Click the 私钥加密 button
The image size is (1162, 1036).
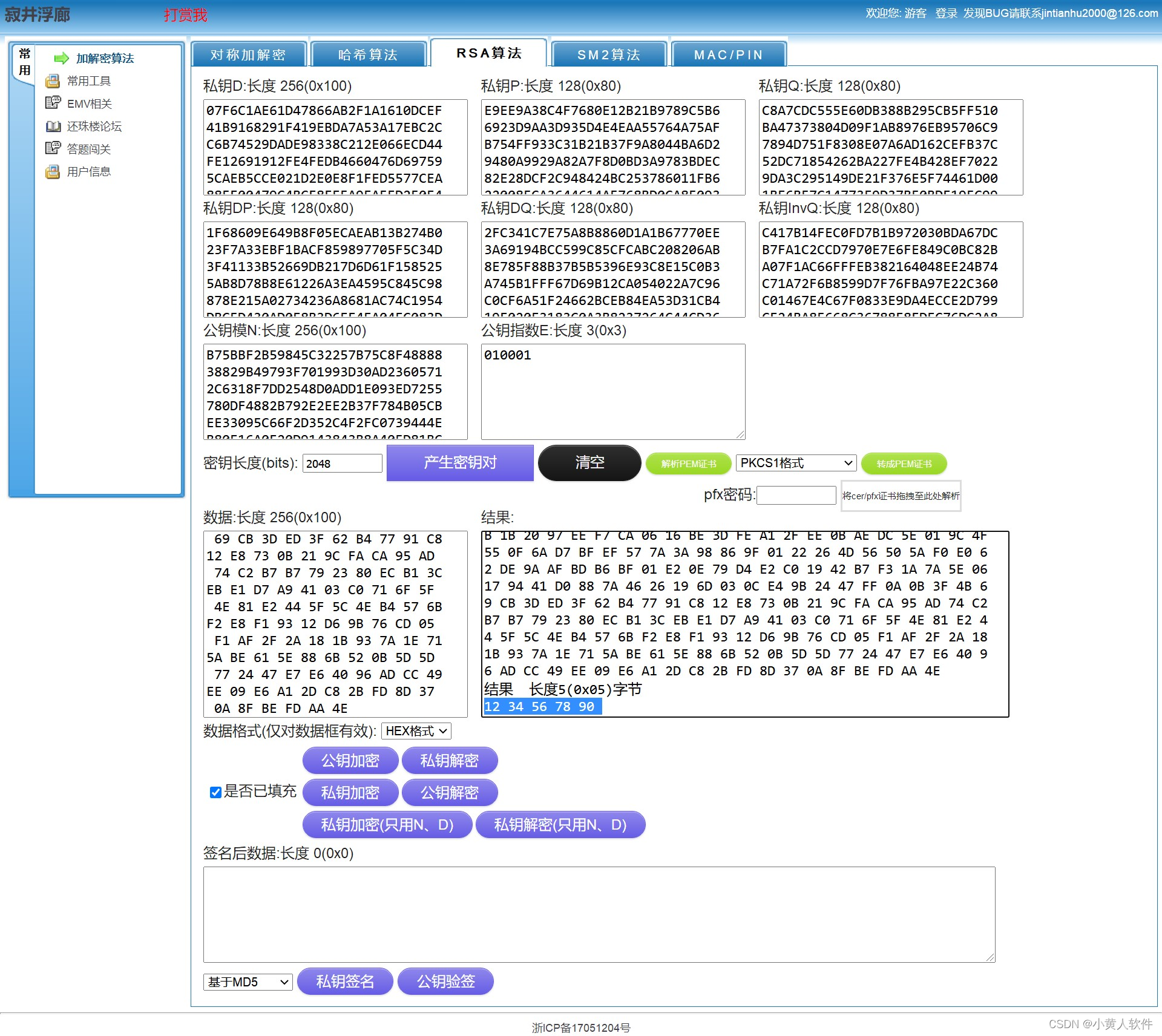(350, 793)
